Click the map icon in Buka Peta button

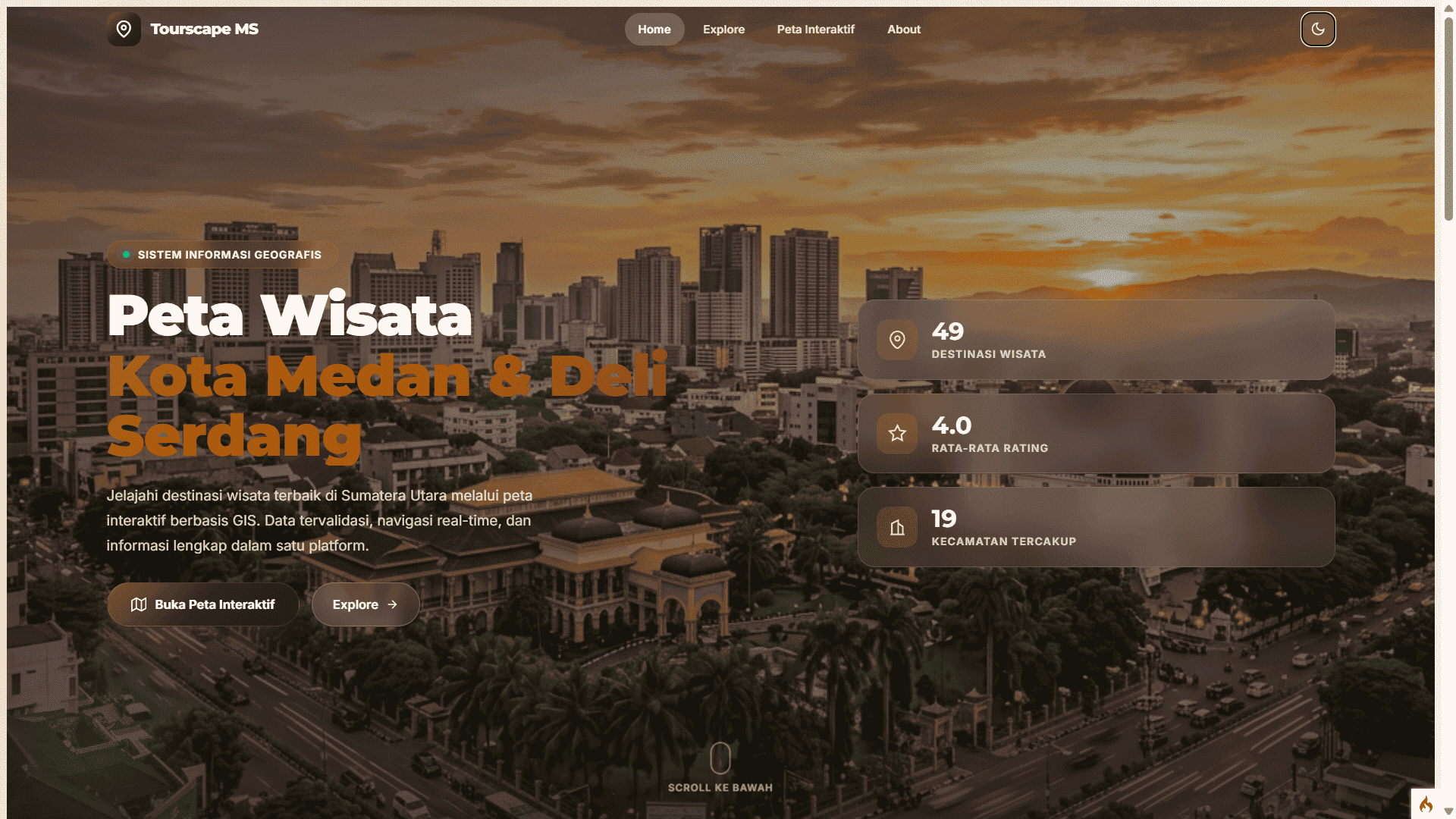click(x=139, y=604)
